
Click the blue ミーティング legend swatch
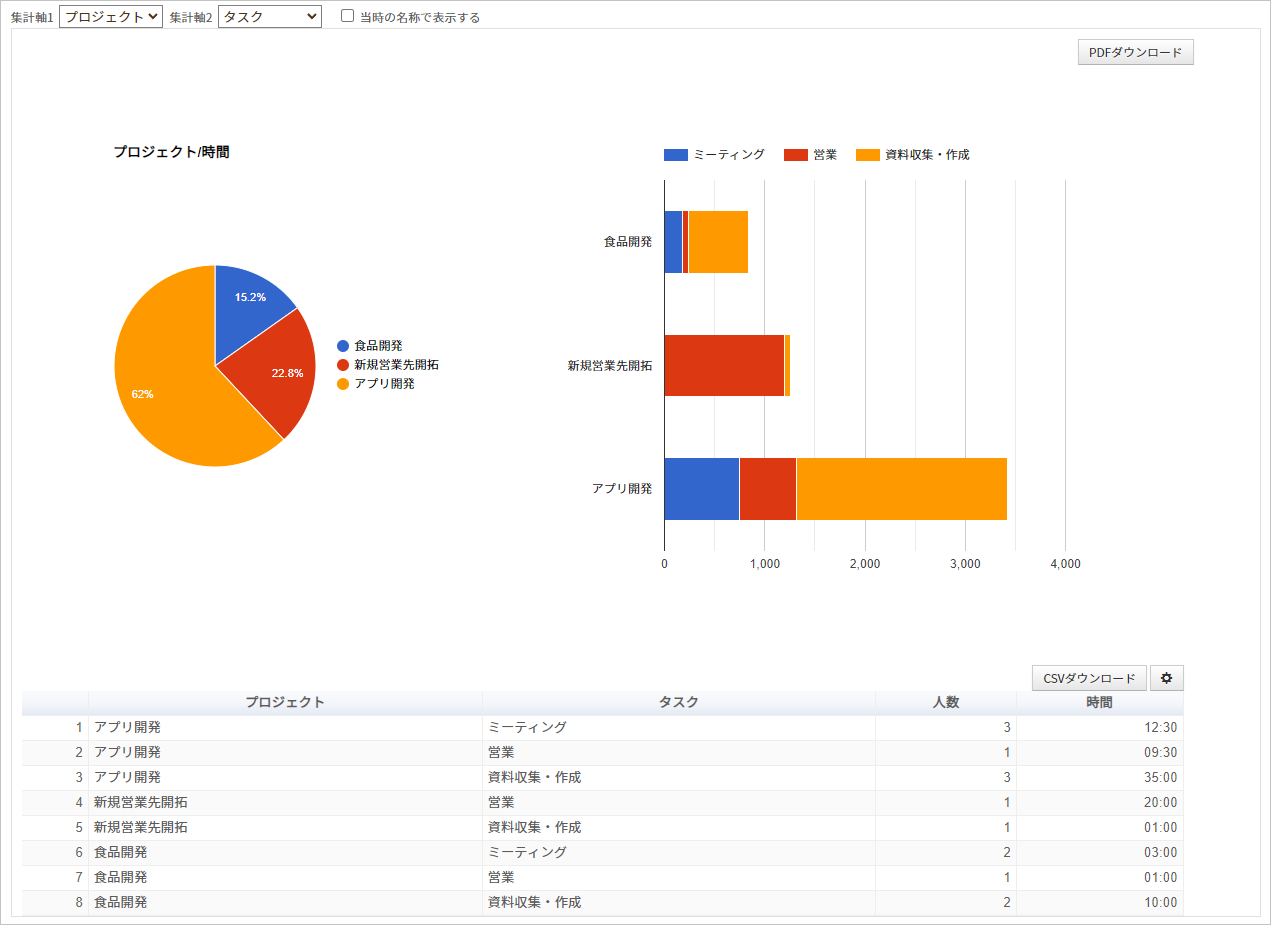(x=676, y=155)
